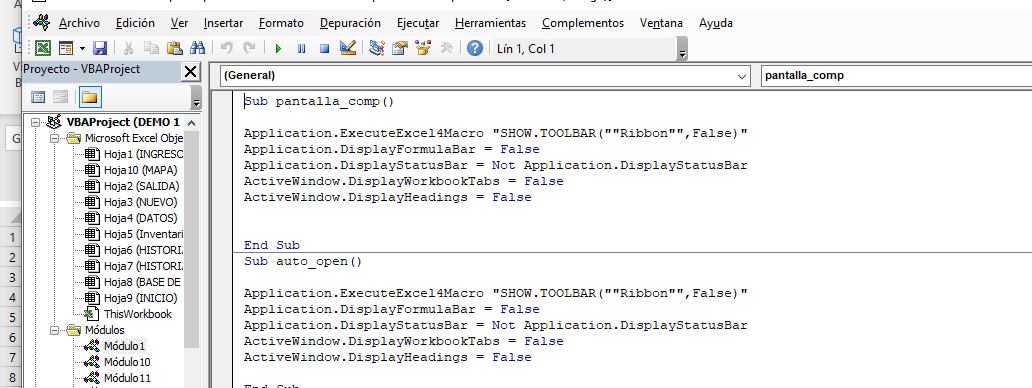Click the Copy toolbar icon

151,48
